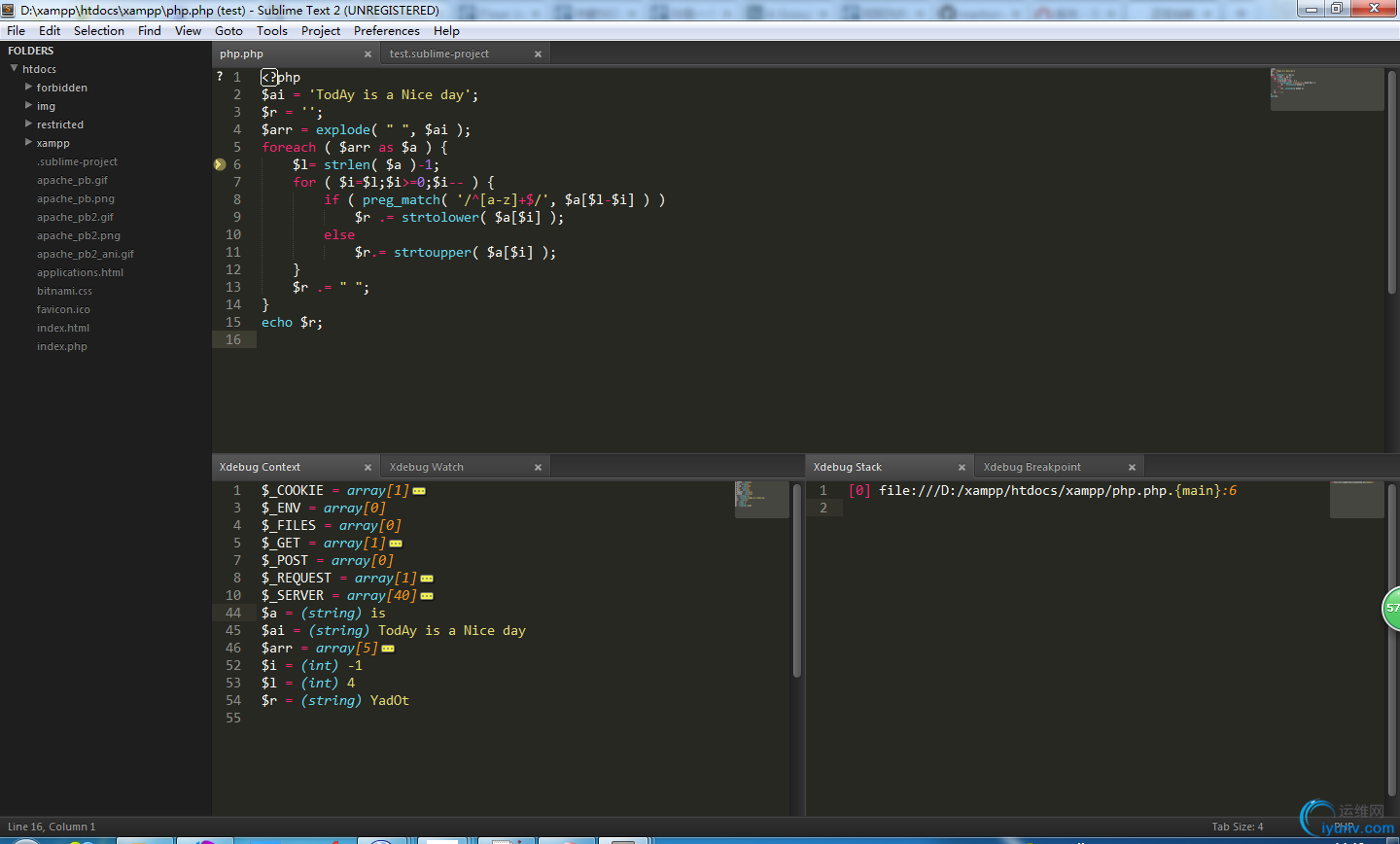The width and height of the screenshot is (1400, 844).
Task: Open .sublime-project file in sidebar
Action: [x=77, y=161]
